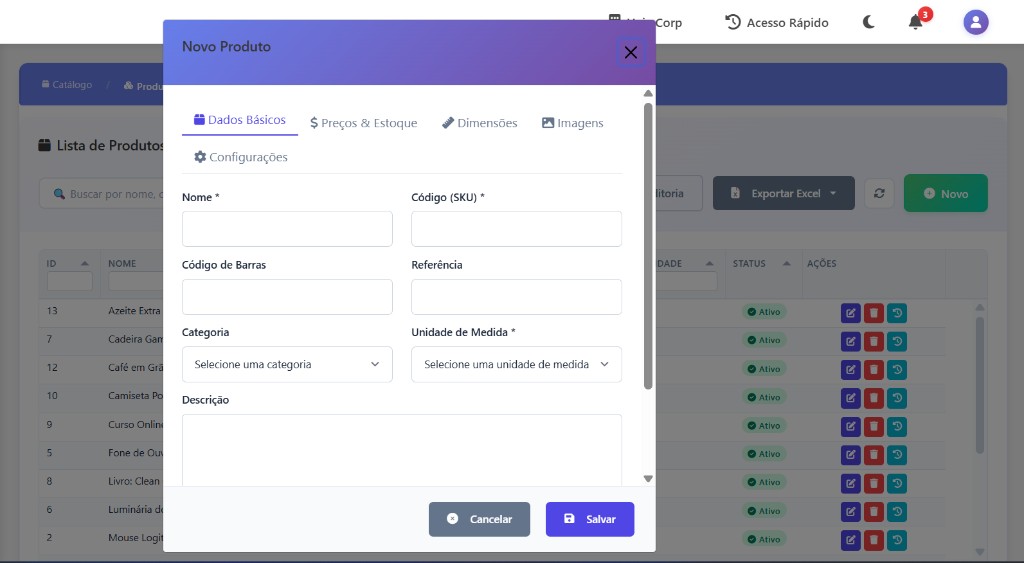
Task: View history of row ID 2
Action: click(897, 540)
